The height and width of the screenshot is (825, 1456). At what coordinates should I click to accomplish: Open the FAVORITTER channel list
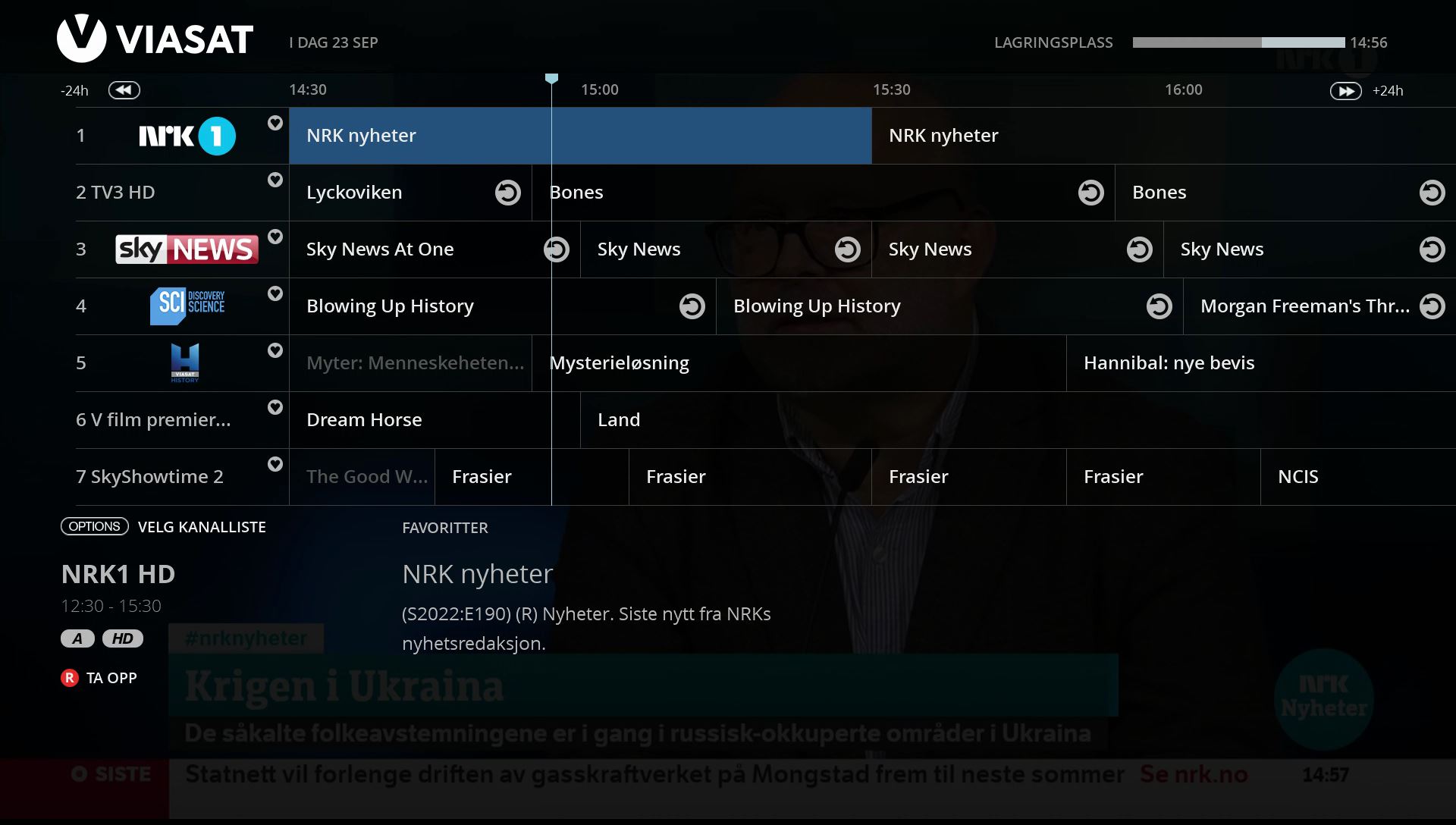click(444, 528)
